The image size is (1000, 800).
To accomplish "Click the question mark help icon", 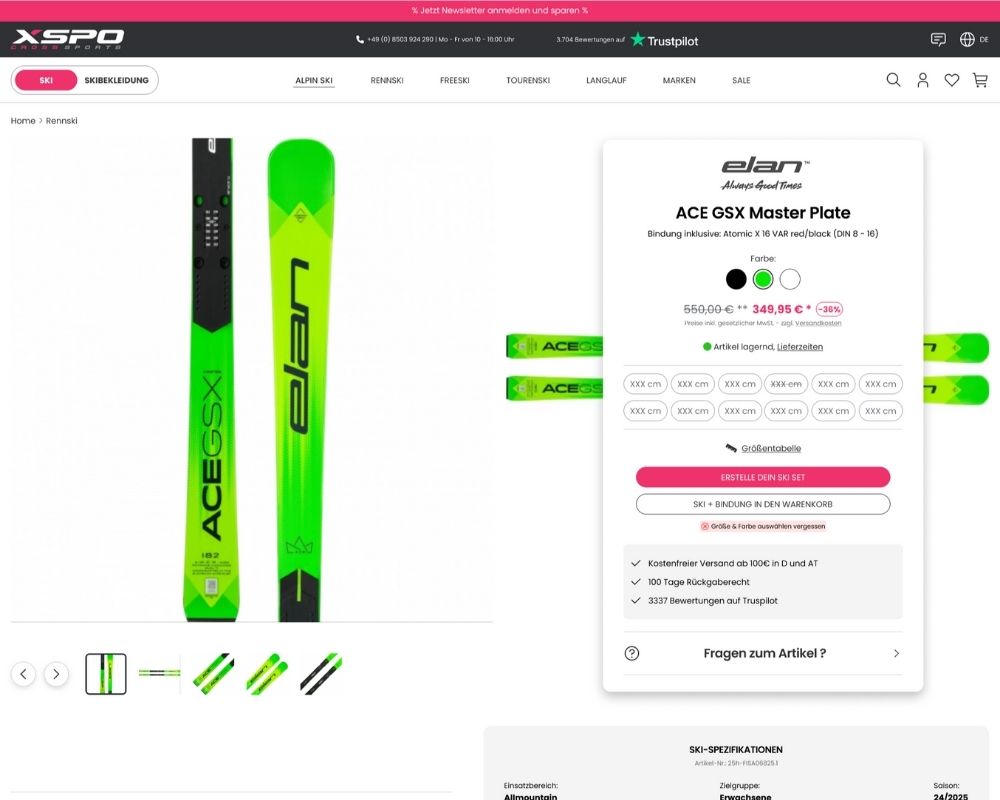I will [x=631, y=653].
